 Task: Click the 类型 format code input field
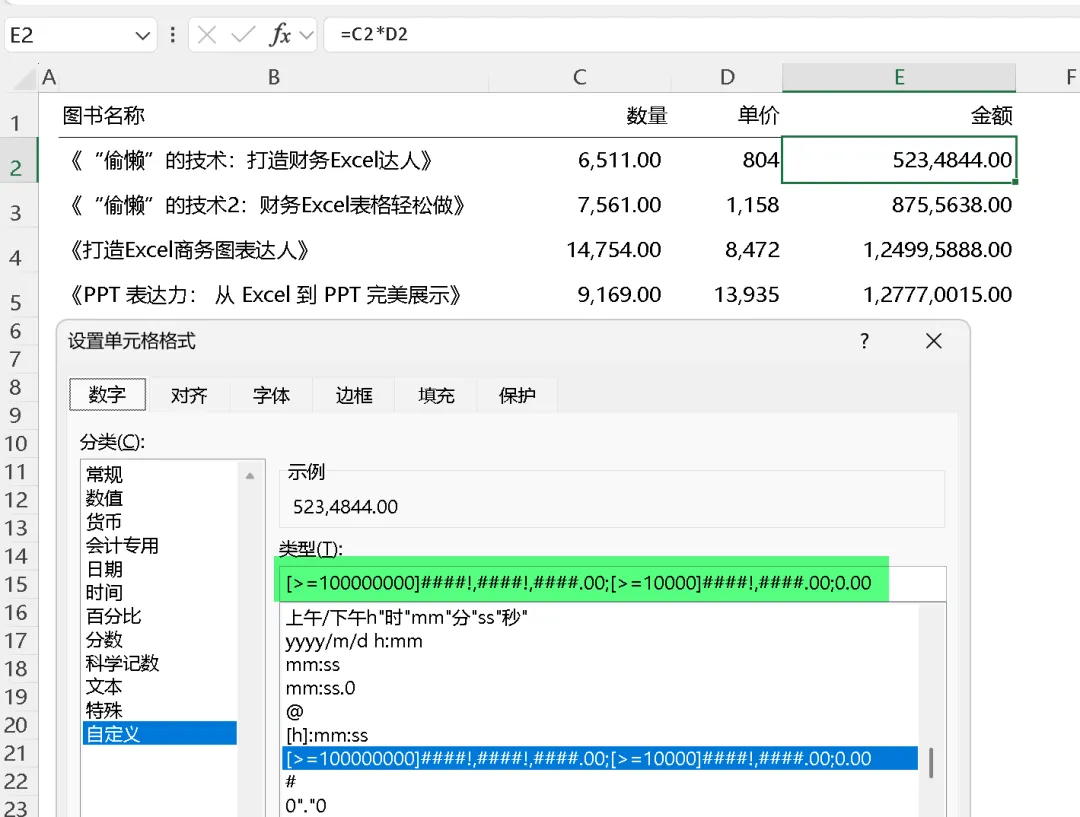click(612, 583)
